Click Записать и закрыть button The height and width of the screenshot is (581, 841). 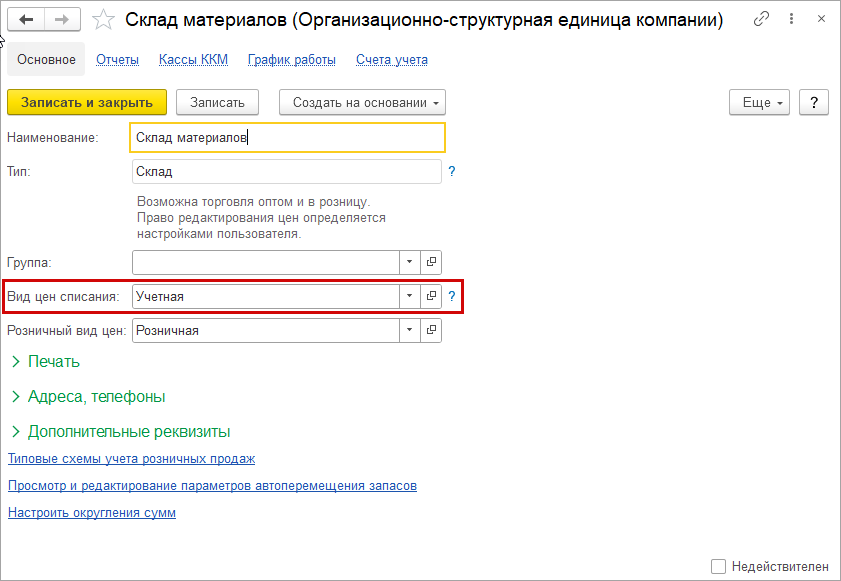(87, 102)
